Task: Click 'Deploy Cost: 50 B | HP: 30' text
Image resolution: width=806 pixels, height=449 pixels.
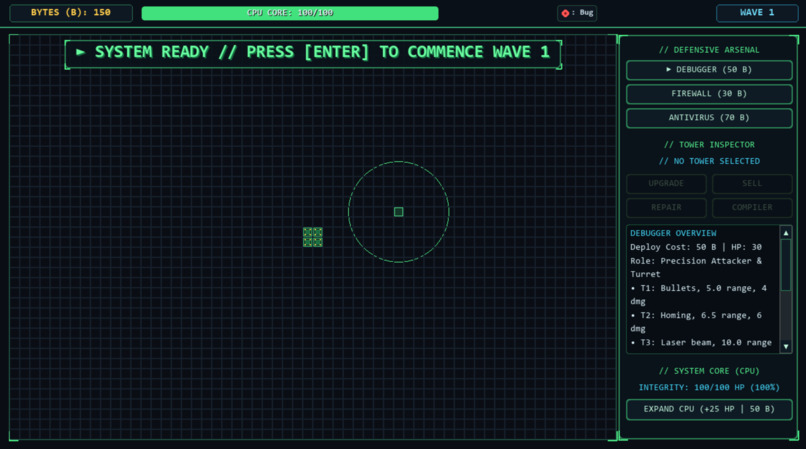Action: (696, 247)
